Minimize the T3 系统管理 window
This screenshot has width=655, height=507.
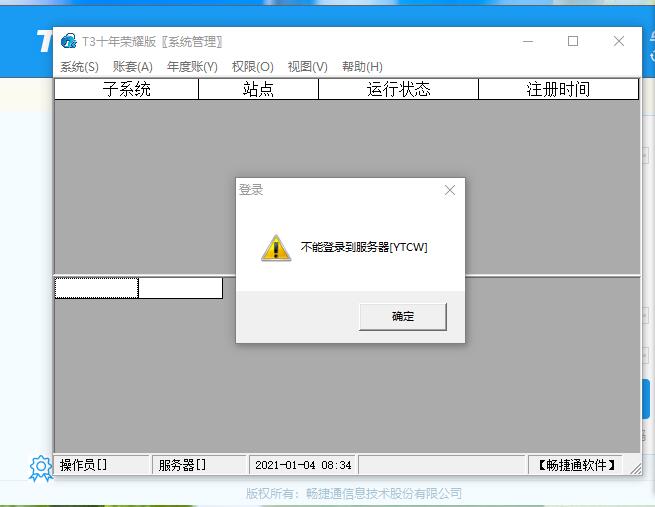point(528,41)
